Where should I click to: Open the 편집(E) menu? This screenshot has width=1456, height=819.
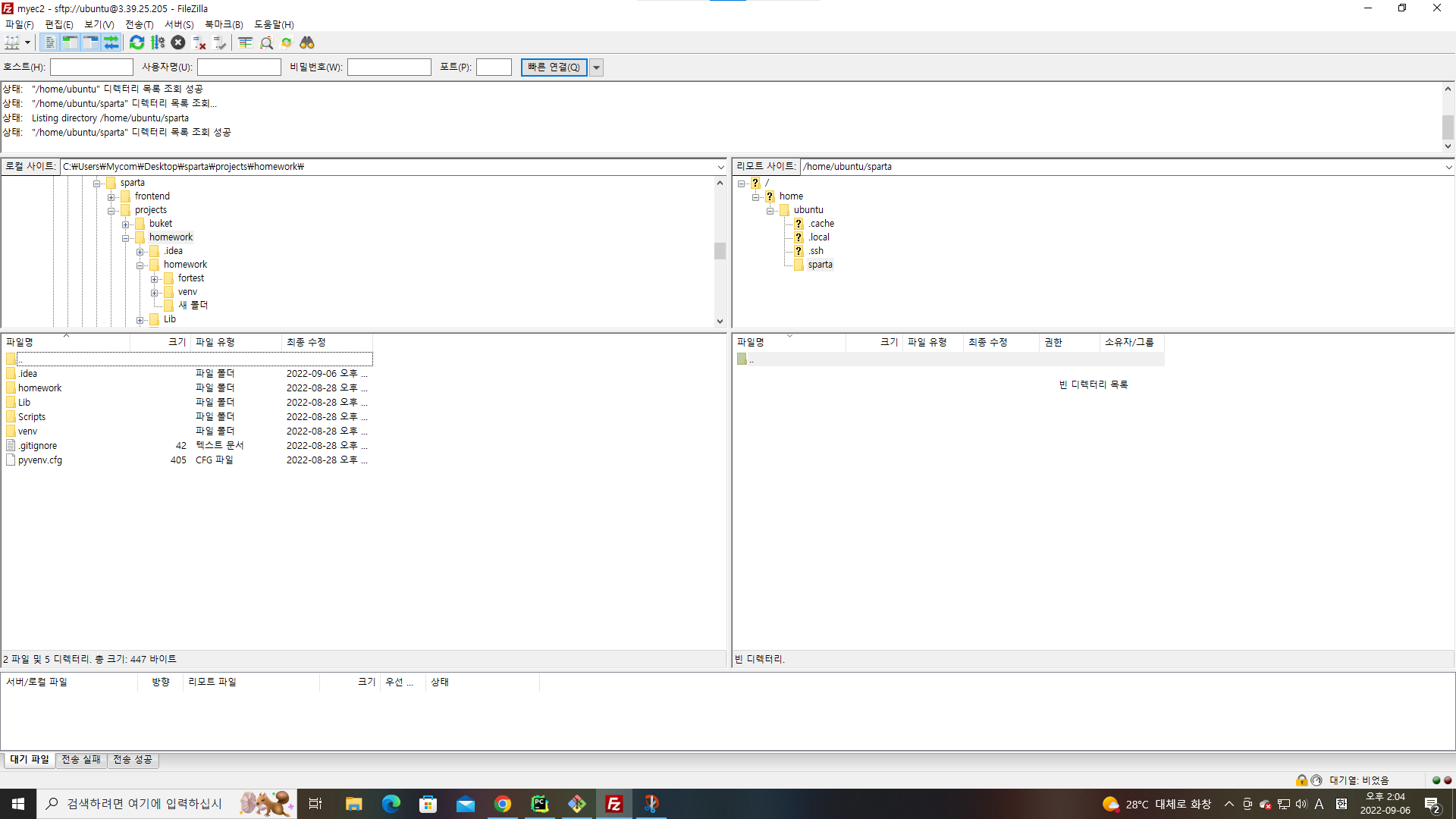(59, 24)
